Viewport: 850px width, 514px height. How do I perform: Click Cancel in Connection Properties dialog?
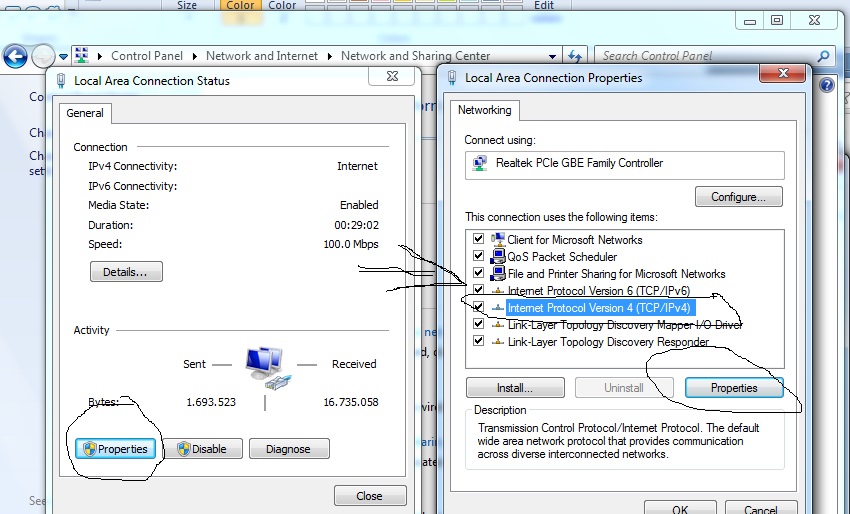click(761, 509)
